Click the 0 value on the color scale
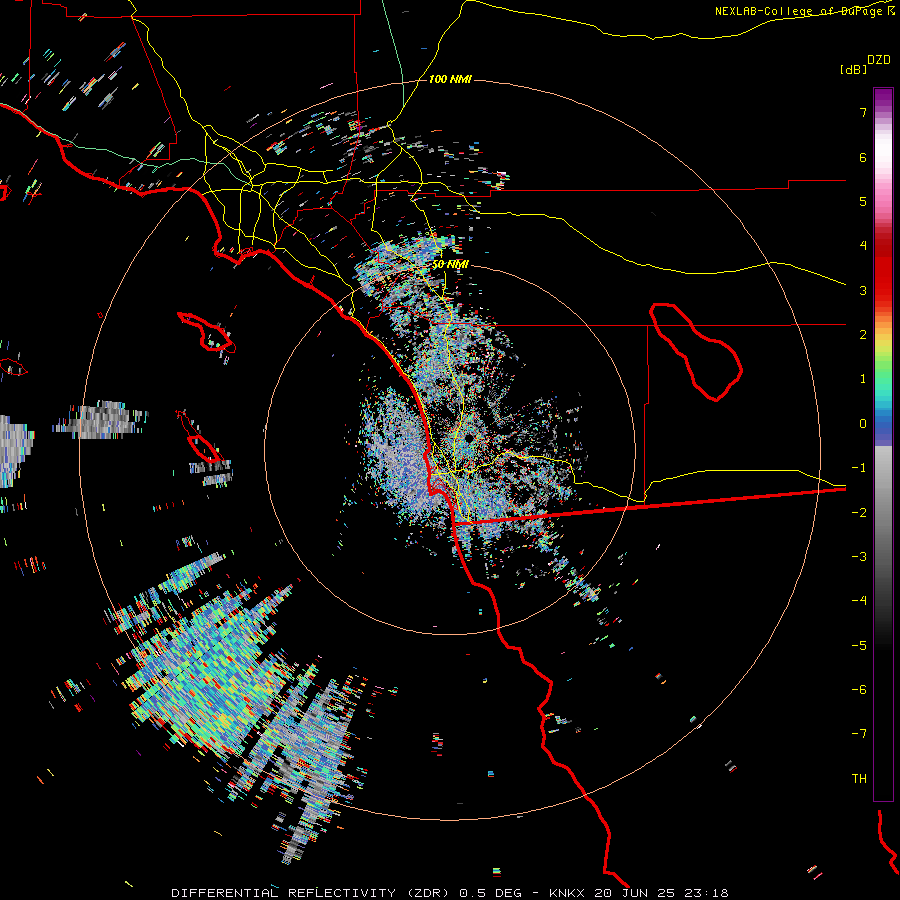Image resolution: width=900 pixels, height=900 pixels. coord(863,424)
